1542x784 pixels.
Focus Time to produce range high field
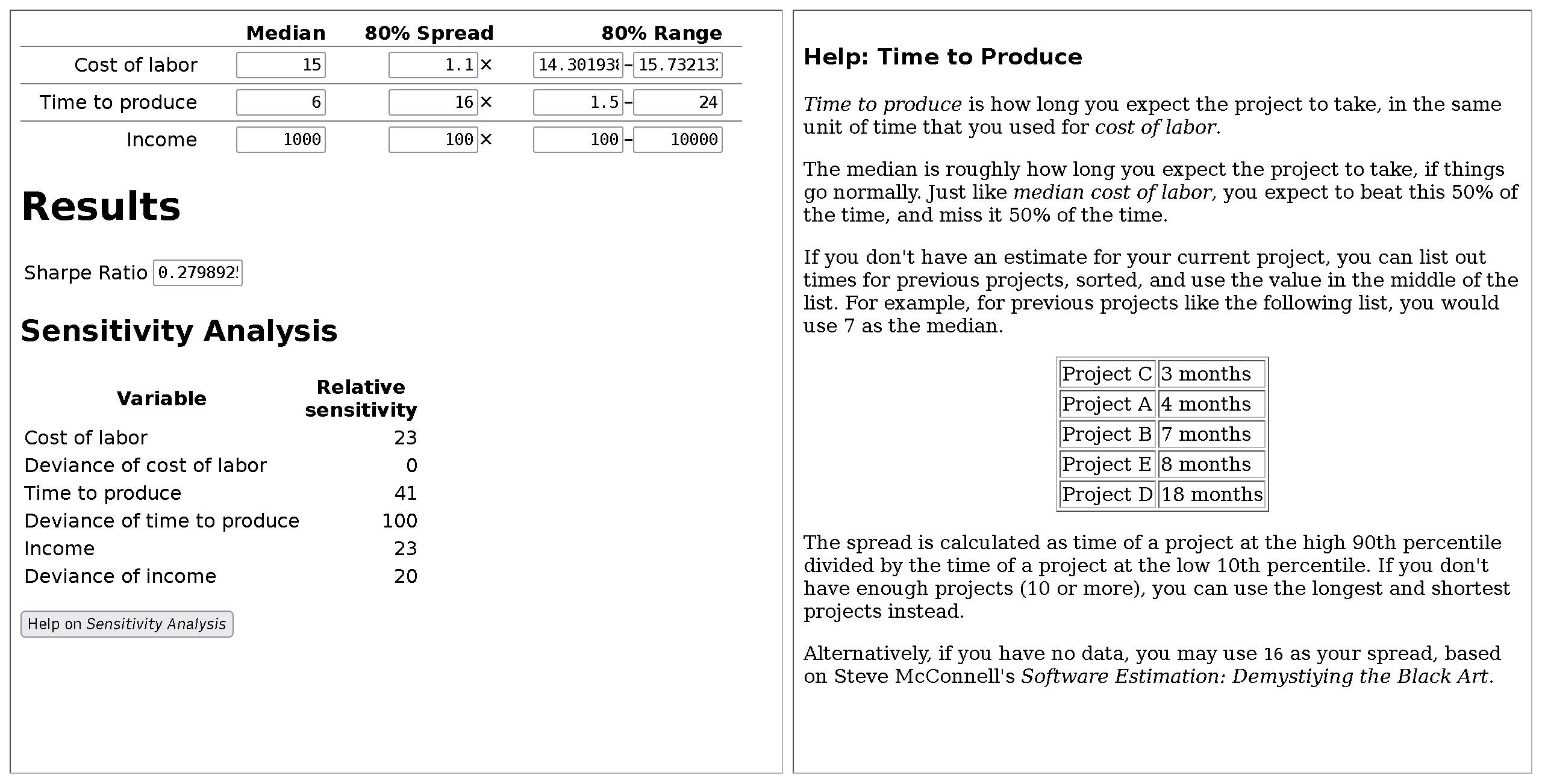[678, 102]
